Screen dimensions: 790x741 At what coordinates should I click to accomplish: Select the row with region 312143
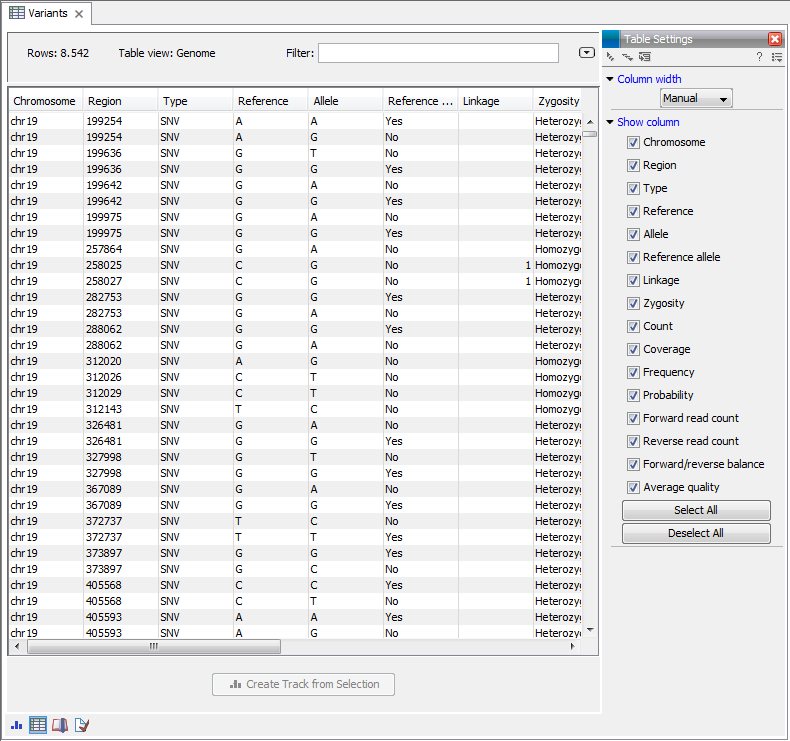[295, 410]
